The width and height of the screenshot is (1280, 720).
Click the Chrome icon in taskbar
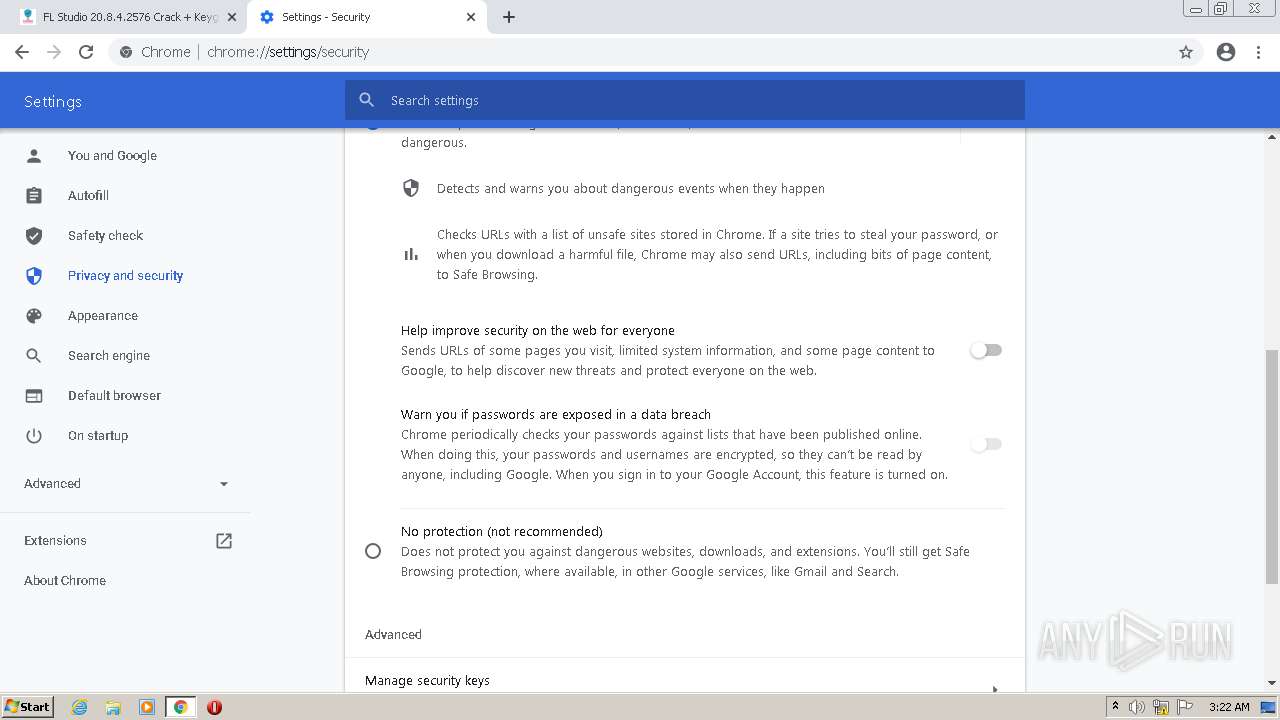181,707
